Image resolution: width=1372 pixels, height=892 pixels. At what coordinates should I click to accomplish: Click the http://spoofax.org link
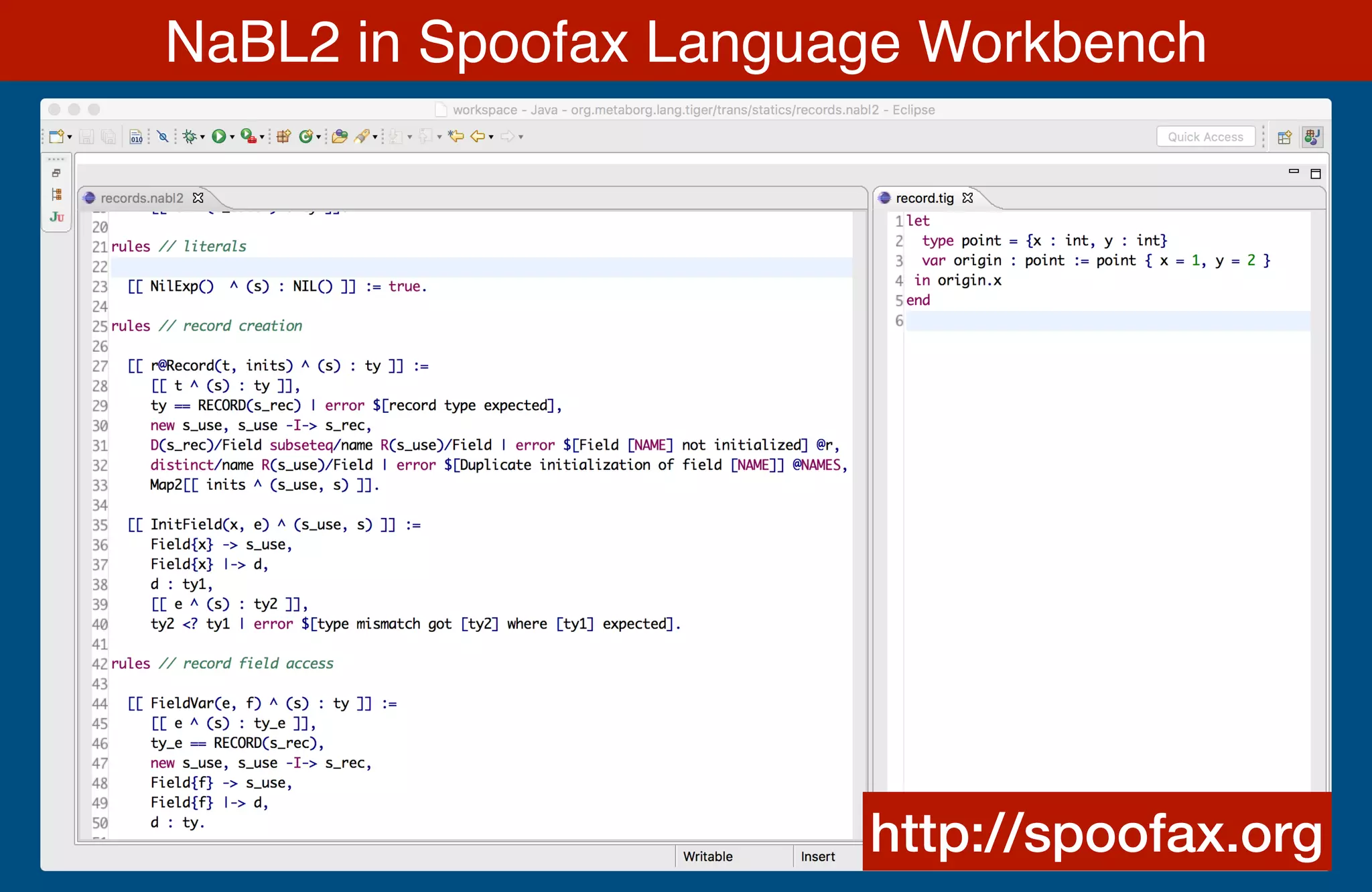(1097, 833)
